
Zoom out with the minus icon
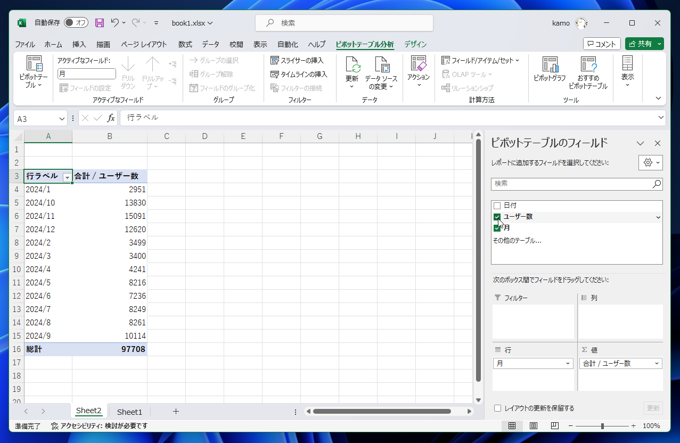point(571,426)
